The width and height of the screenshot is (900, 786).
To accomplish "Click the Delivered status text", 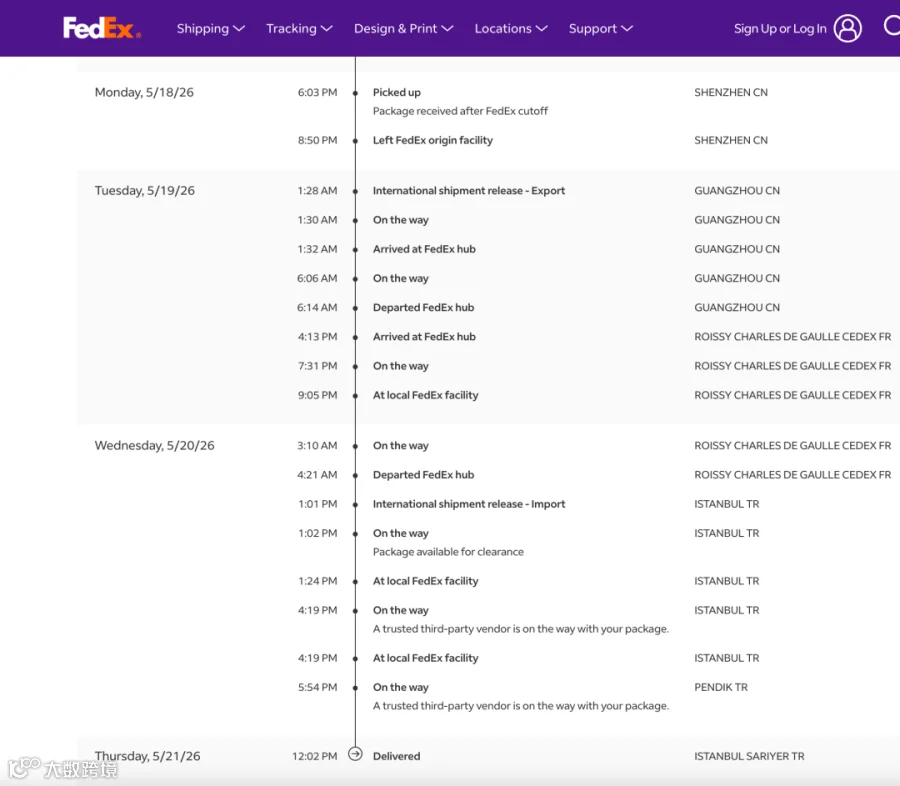I will coord(396,756).
